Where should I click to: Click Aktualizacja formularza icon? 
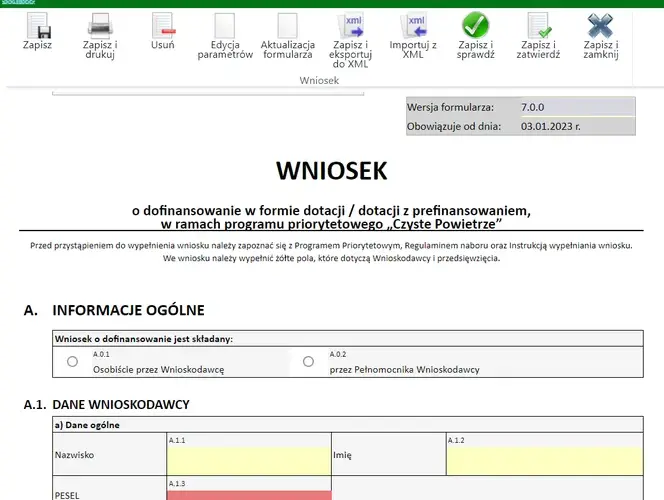click(288, 26)
